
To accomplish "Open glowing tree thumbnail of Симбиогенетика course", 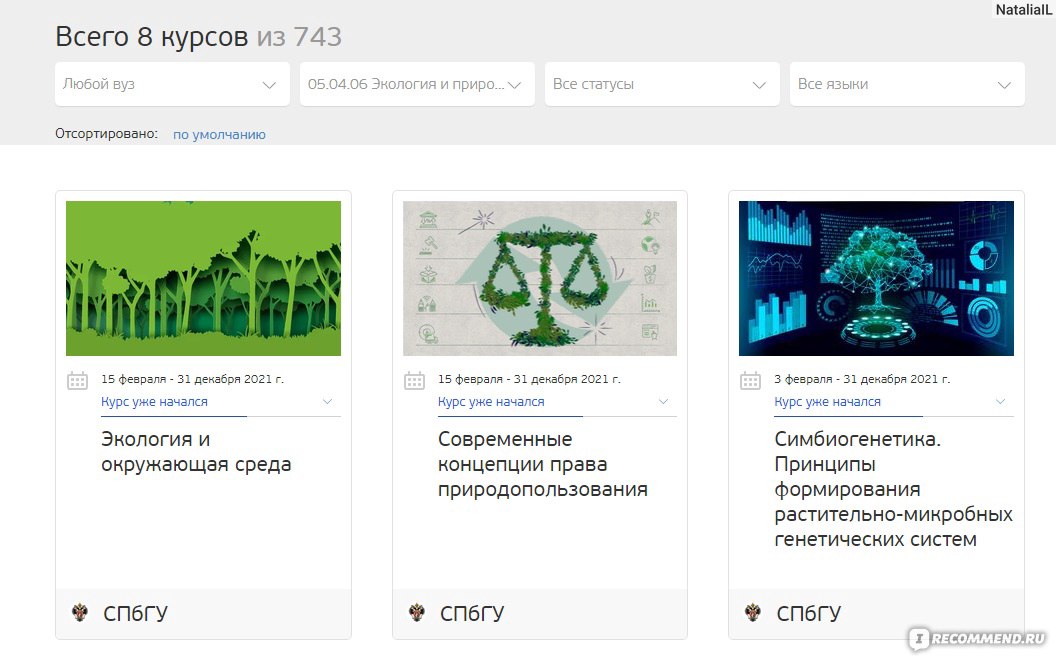I will click(x=876, y=278).
